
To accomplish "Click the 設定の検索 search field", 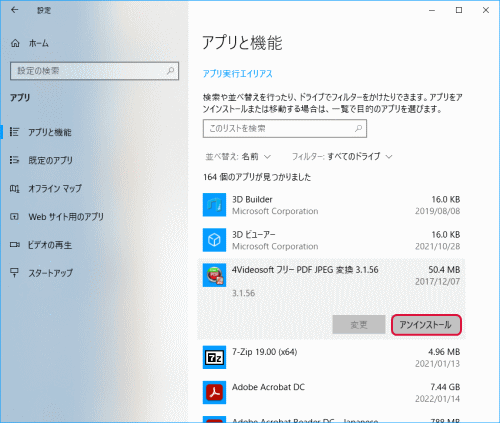I will point(95,71).
